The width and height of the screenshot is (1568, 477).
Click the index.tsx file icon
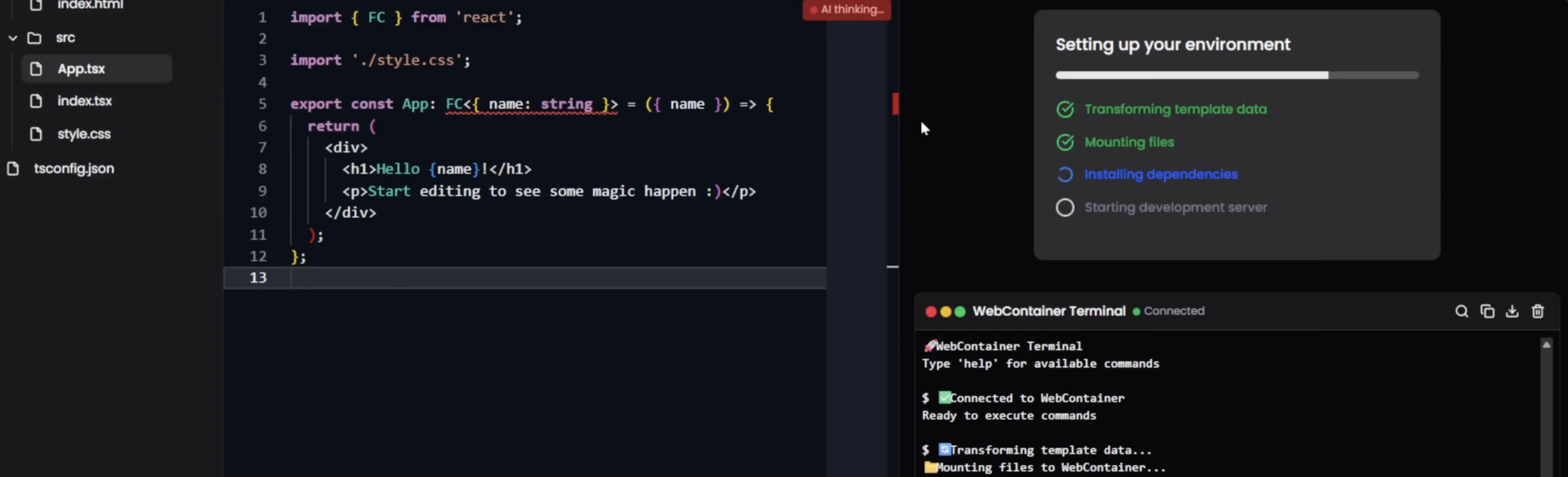click(36, 101)
